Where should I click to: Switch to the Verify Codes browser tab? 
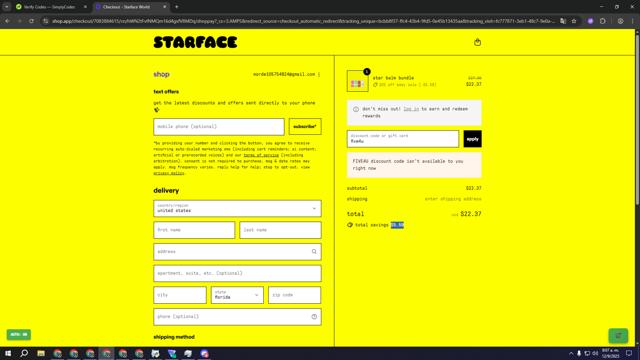50,7
